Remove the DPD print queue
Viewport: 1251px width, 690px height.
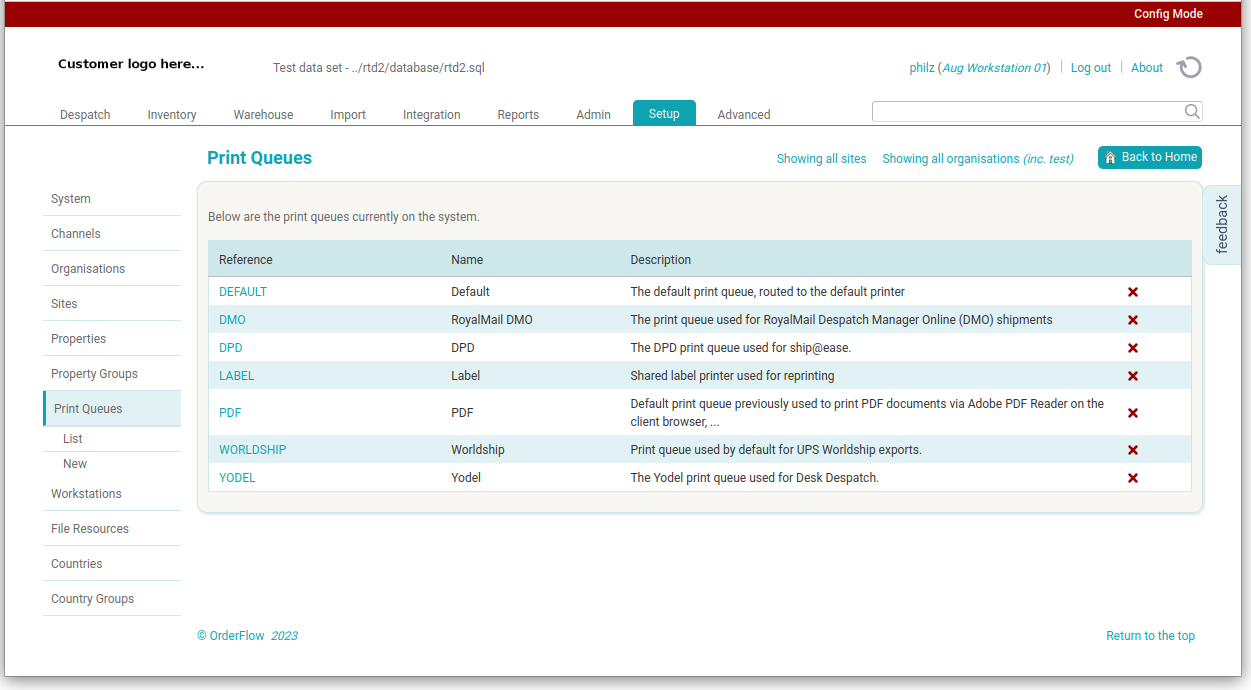[1132, 347]
